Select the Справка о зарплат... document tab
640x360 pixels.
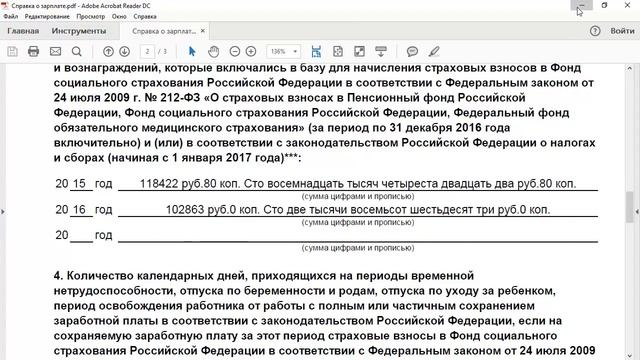click(x=164, y=31)
